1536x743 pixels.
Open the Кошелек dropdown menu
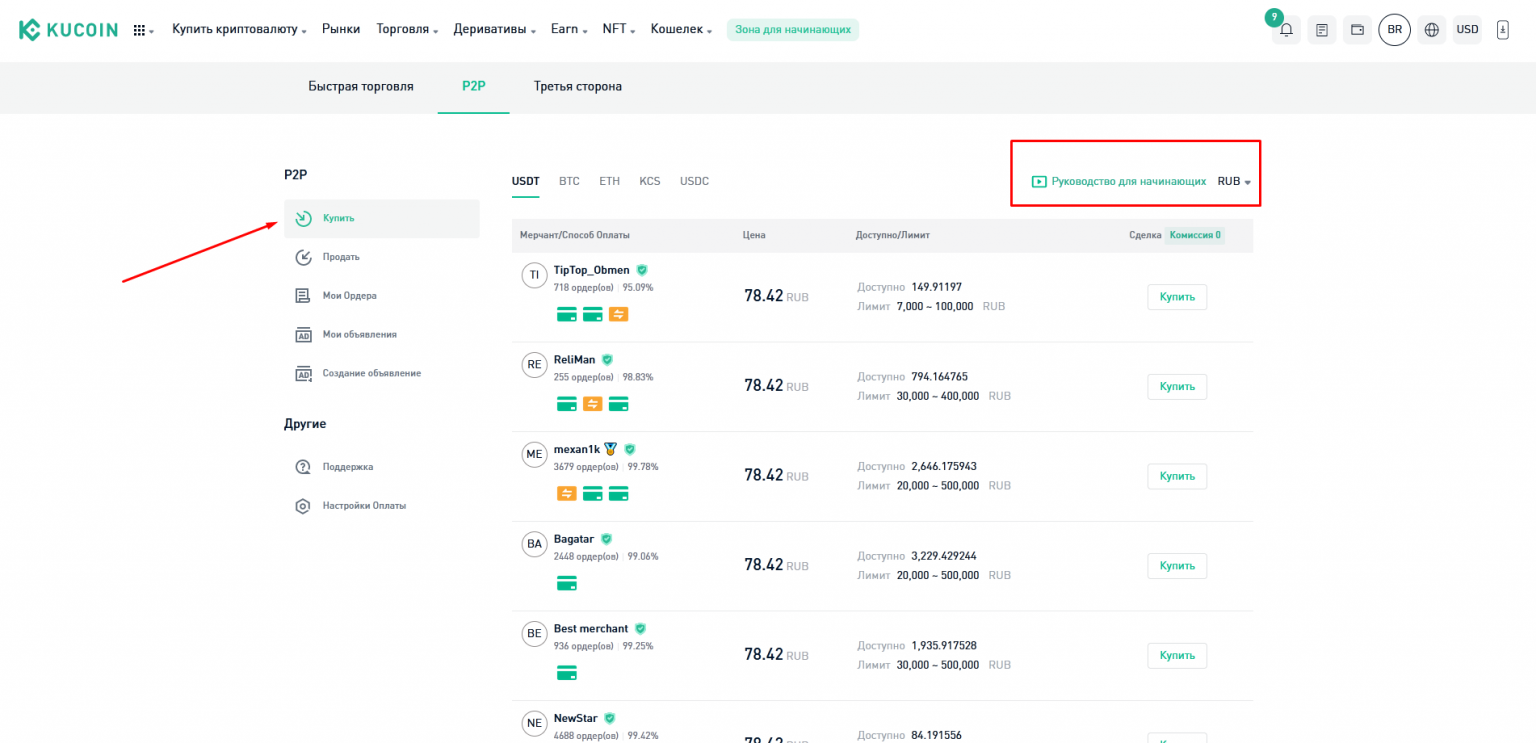[x=681, y=30]
